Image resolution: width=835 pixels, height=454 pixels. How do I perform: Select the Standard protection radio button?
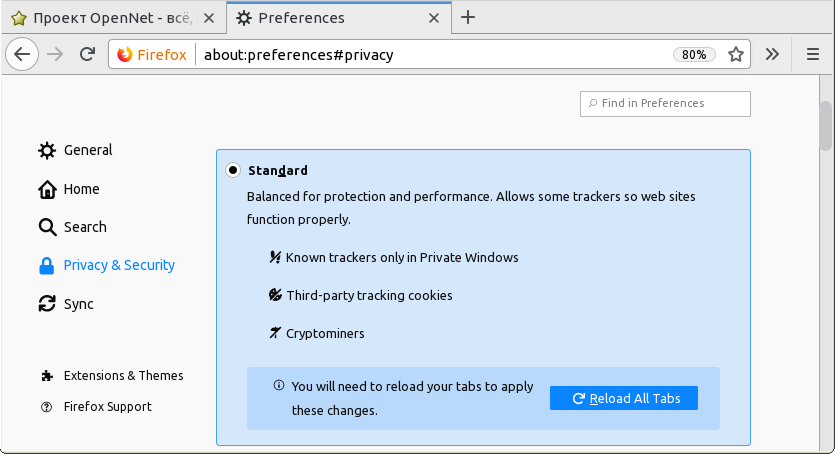click(233, 170)
